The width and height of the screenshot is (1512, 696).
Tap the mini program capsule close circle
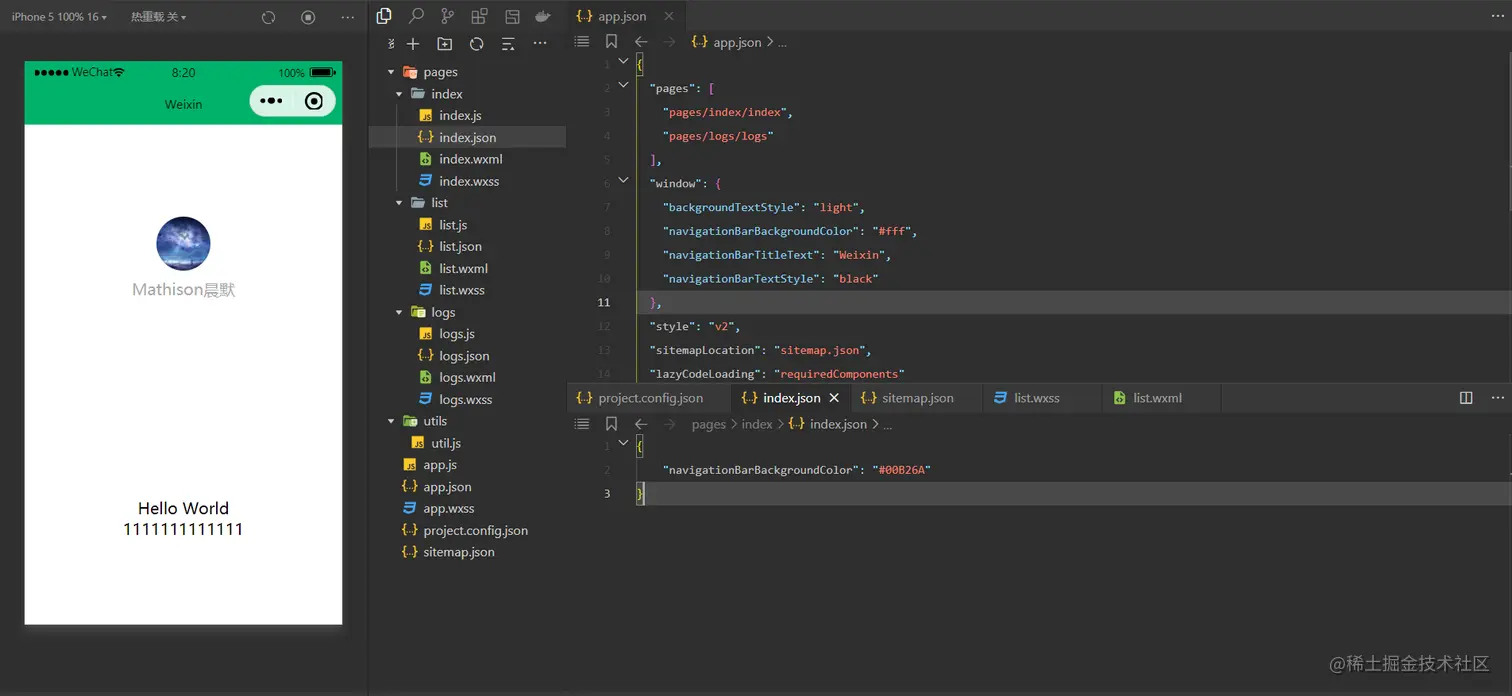tap(314, 101)
